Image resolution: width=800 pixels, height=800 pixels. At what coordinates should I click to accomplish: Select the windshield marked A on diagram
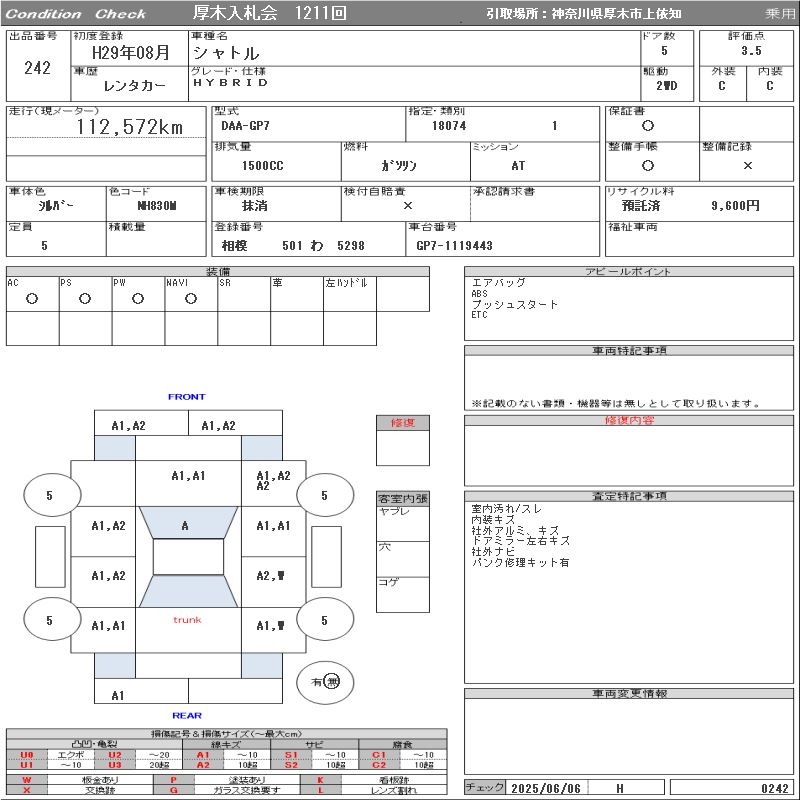[185, 525]
